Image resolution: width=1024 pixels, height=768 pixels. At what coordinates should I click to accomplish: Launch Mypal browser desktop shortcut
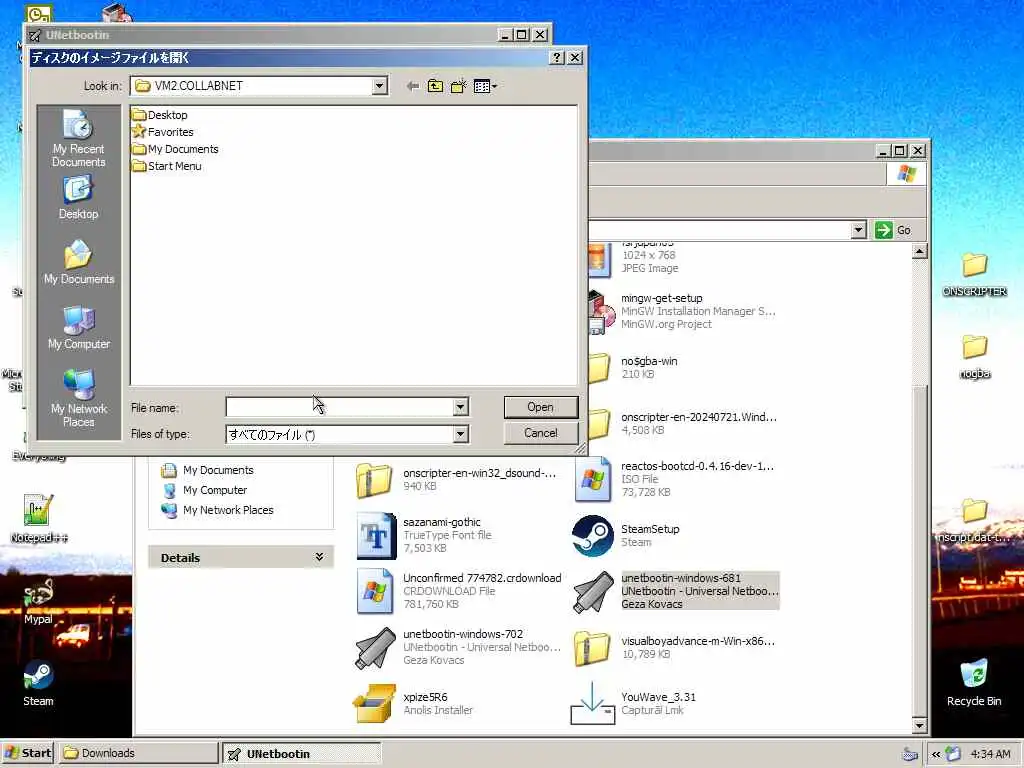pos(38,602)
